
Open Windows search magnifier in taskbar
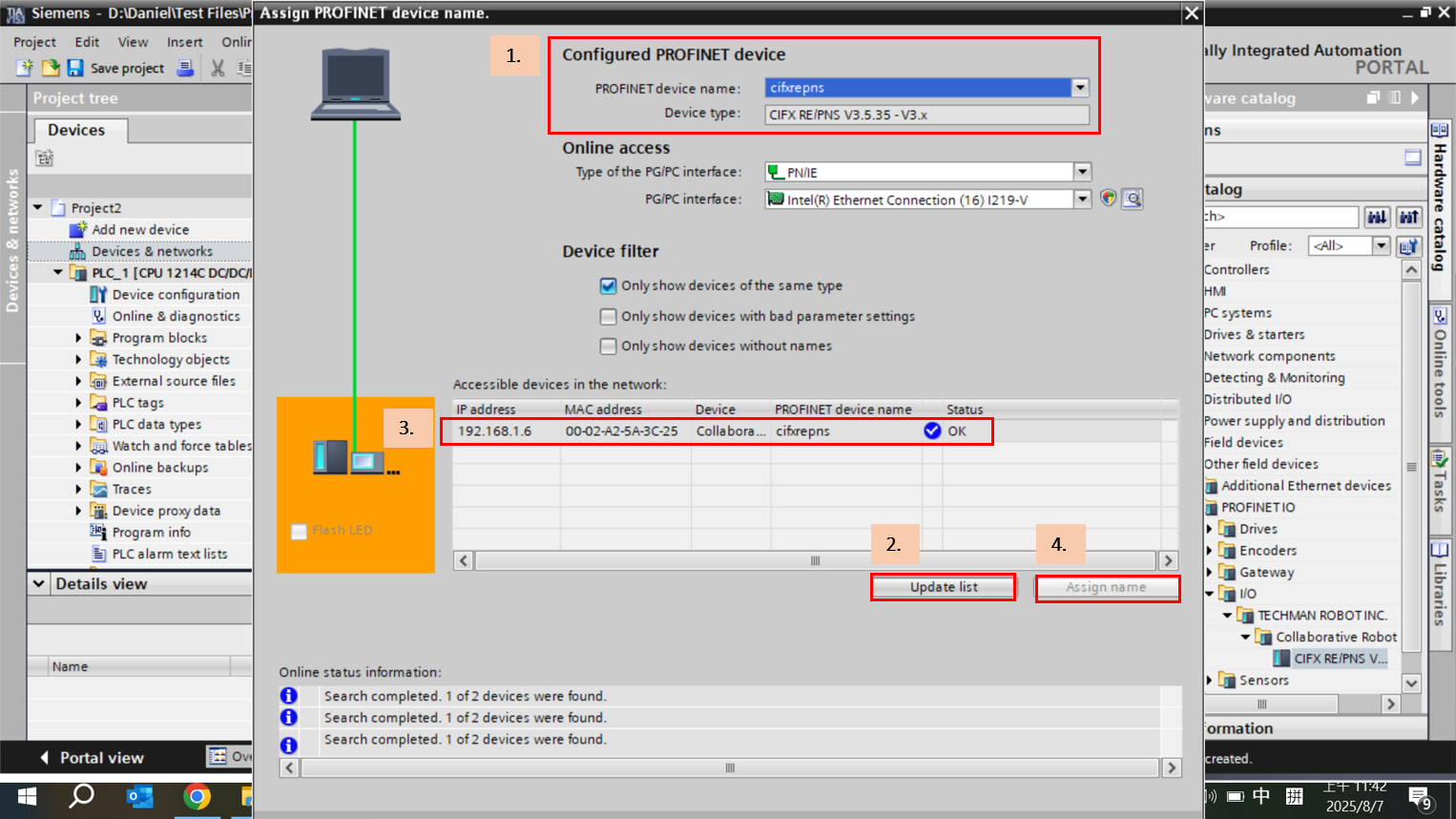[x=82, y=796]
